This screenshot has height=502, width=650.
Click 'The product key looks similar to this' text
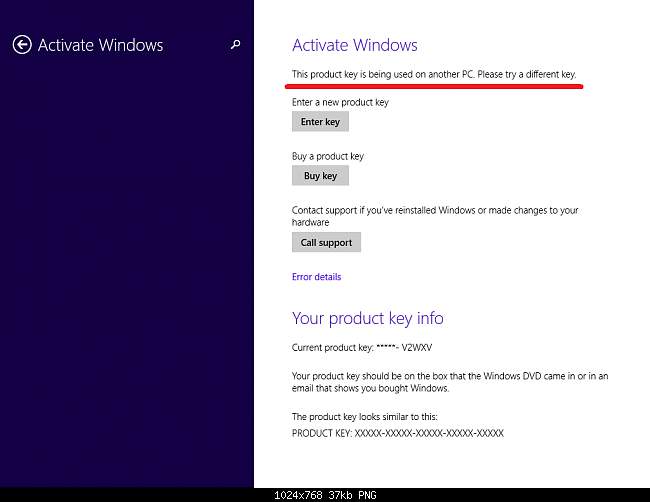pos(364,417)
